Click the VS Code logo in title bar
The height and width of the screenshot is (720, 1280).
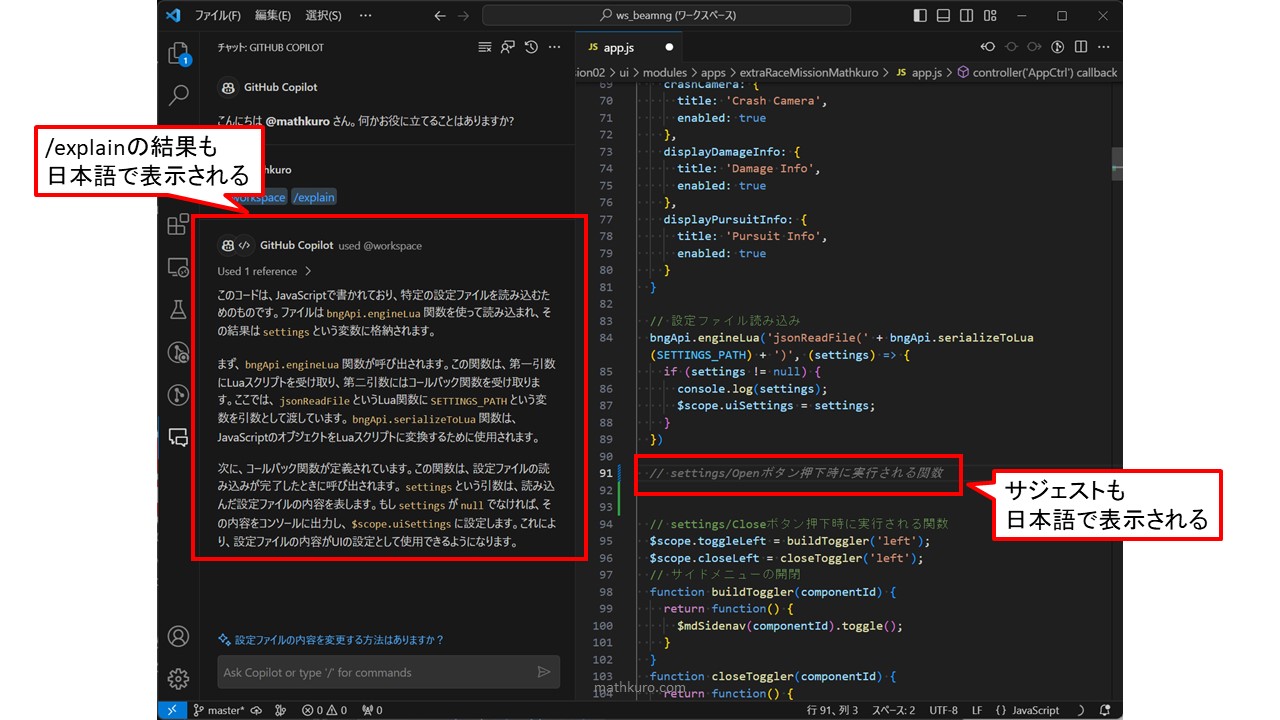click(x=172, y=15)
